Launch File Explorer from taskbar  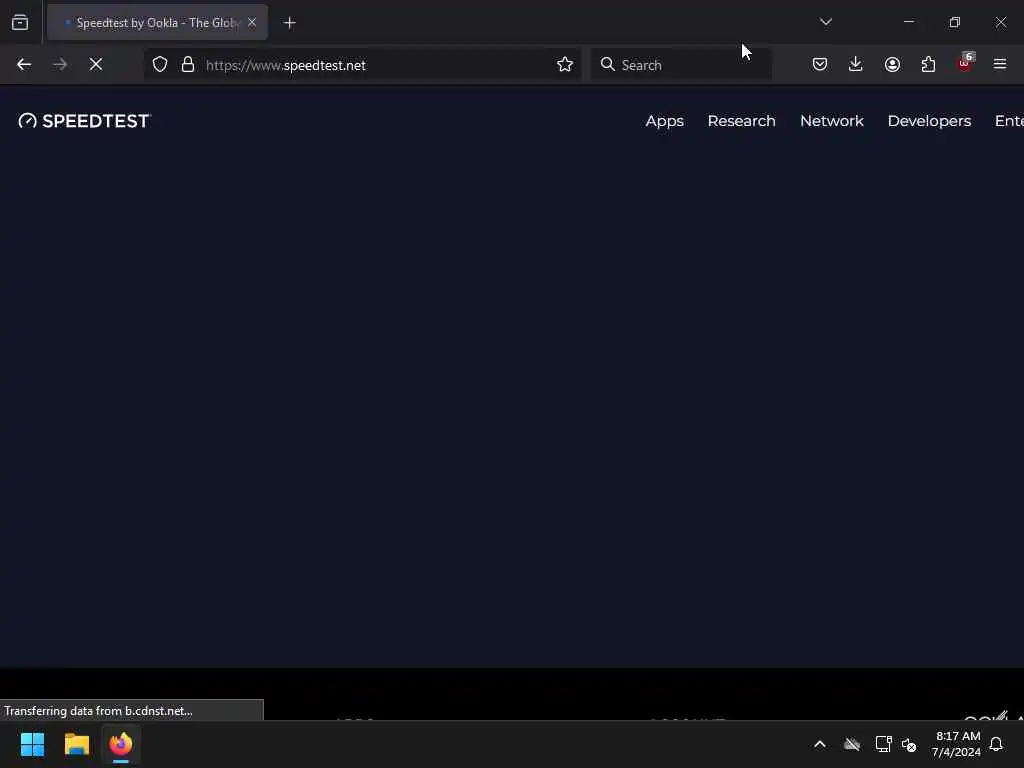(x=76, y=744)
